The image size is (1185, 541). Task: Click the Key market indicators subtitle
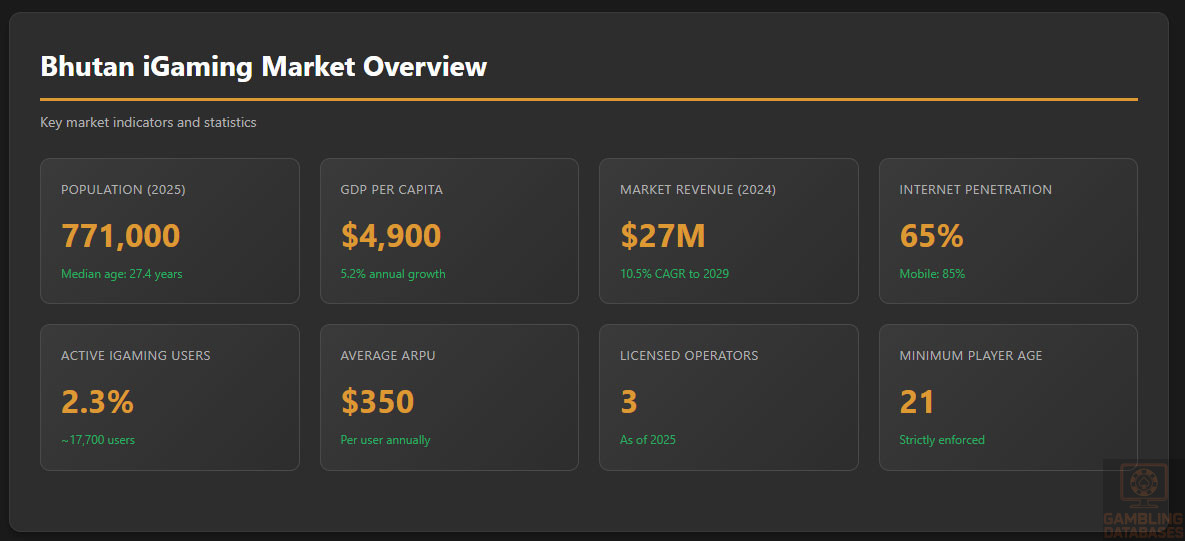pyautogui.click(x=148, y=123)
